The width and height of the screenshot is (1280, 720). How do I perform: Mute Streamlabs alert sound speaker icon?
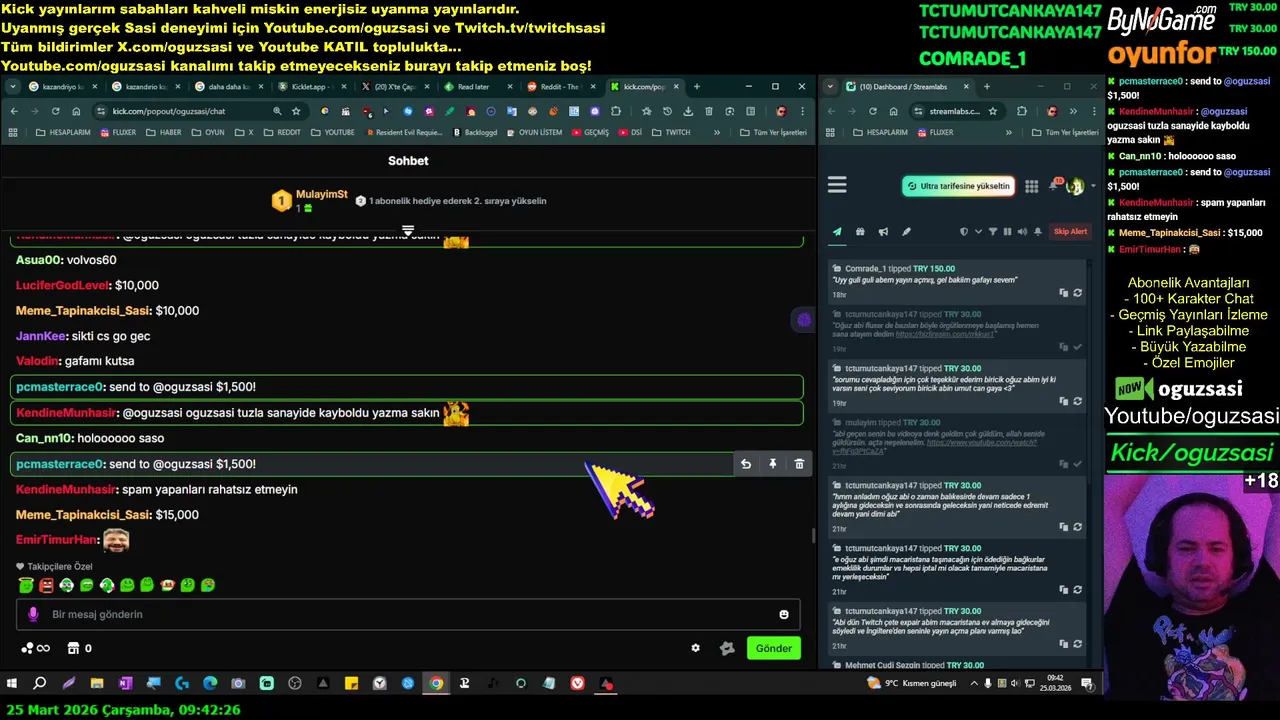click(1022, 232)
